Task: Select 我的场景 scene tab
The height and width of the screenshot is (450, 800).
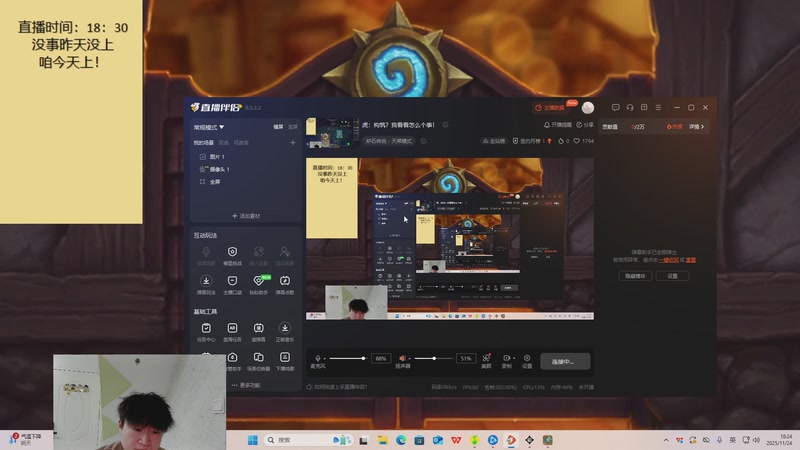Action: (204, 143)
